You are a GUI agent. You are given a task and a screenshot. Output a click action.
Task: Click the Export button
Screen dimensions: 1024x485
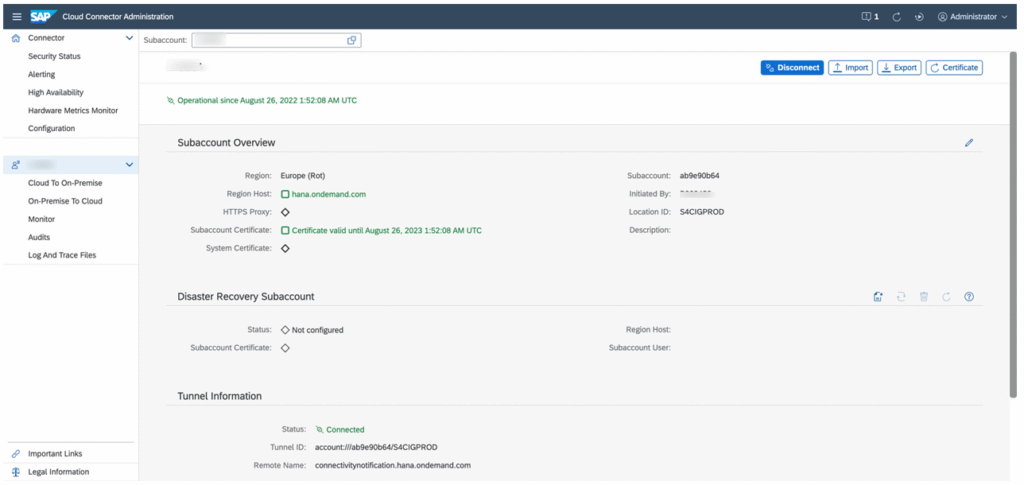pos(898,68)
